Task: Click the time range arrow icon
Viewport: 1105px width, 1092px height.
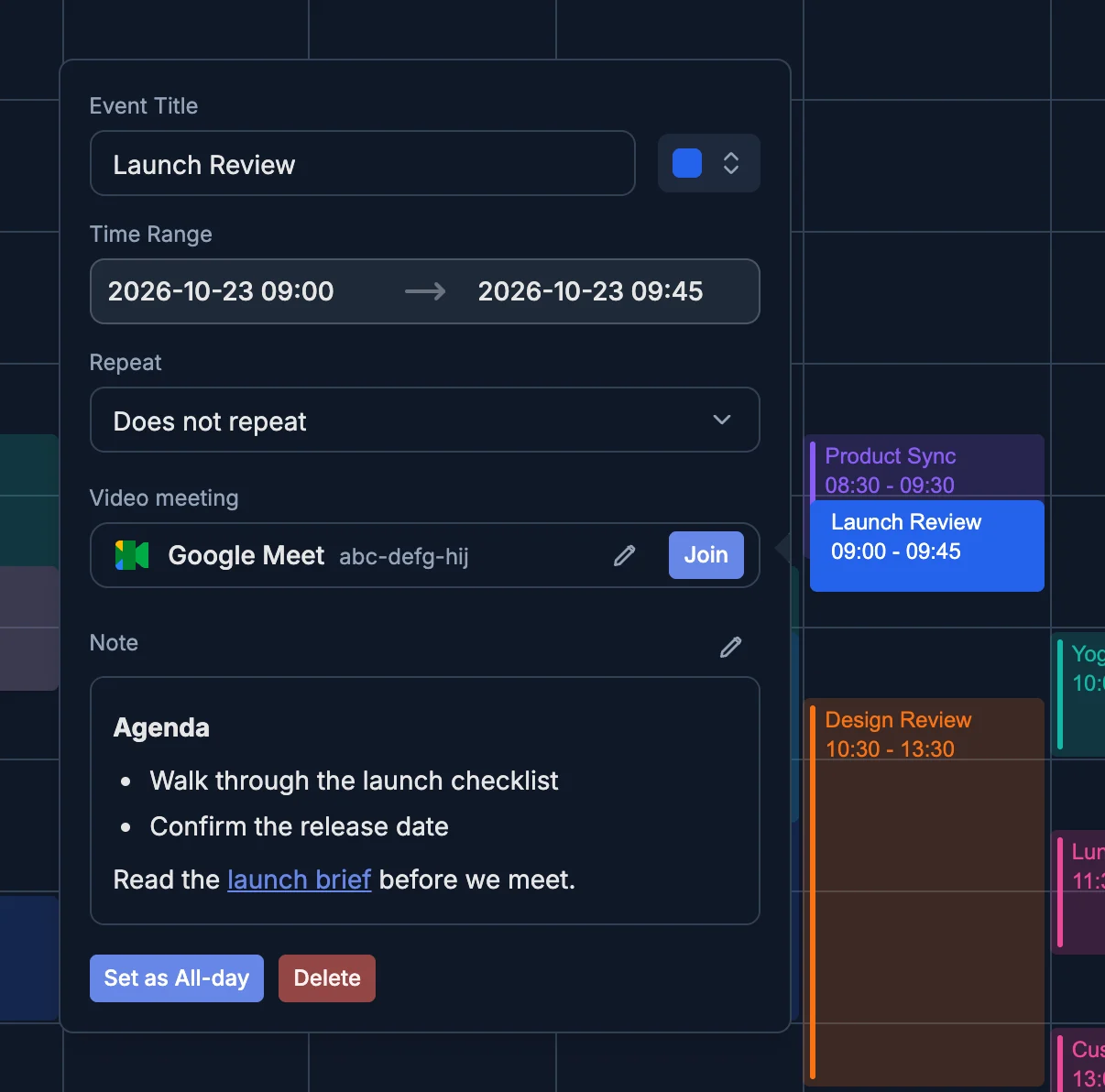Action: pyautogui.click(x=425, y=291)
